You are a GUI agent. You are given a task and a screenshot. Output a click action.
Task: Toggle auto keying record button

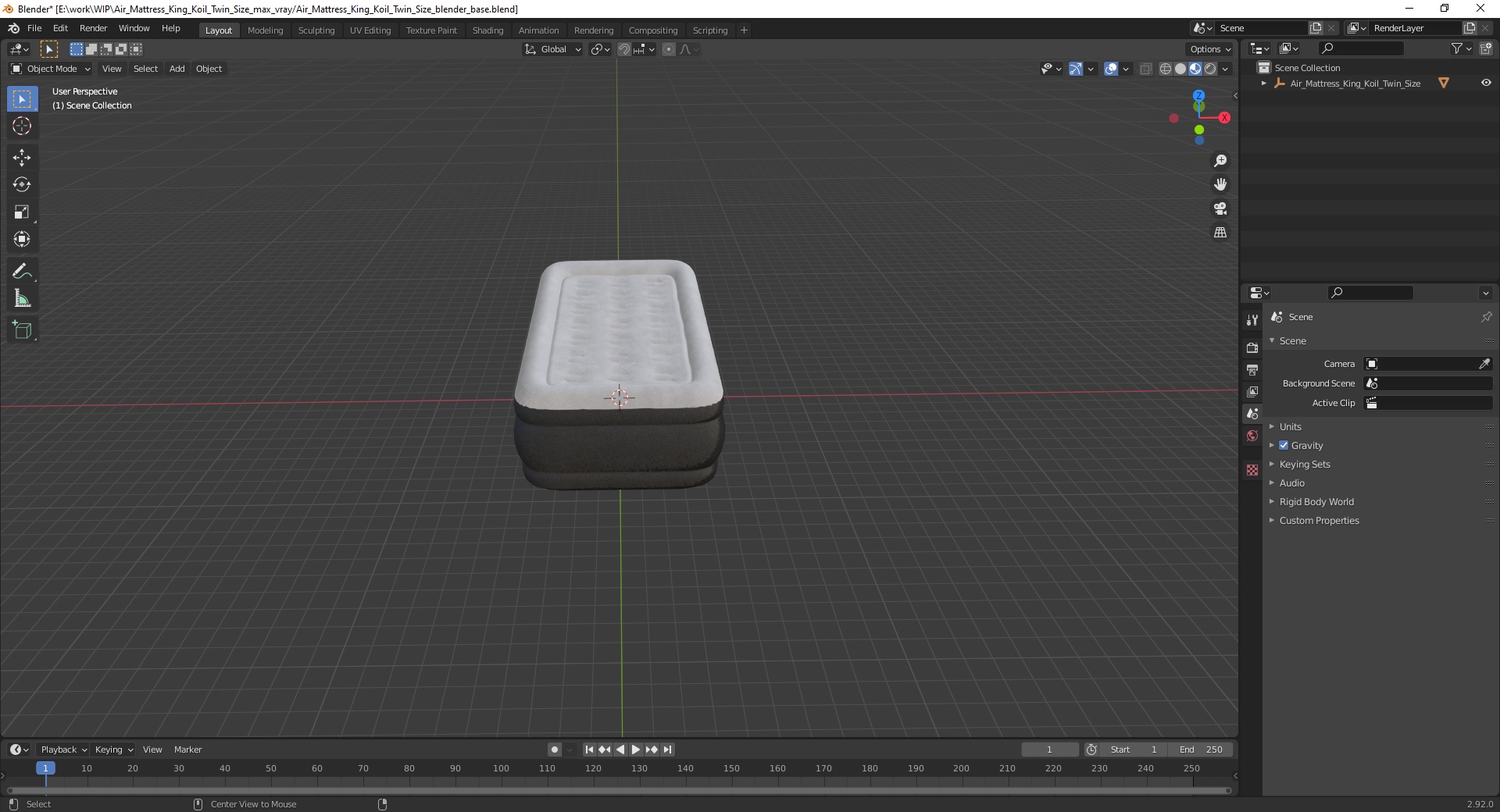[554, 750]
